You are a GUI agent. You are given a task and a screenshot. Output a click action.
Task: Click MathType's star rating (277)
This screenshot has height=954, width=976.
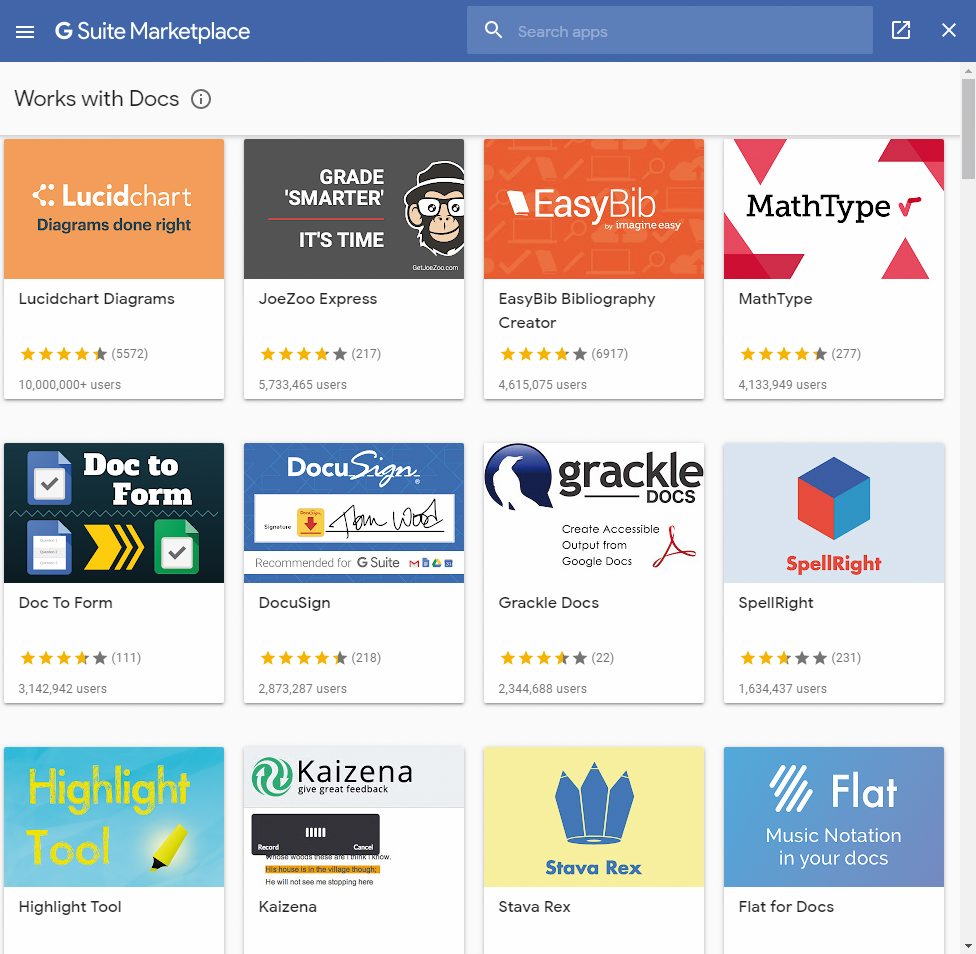(800, 354)
